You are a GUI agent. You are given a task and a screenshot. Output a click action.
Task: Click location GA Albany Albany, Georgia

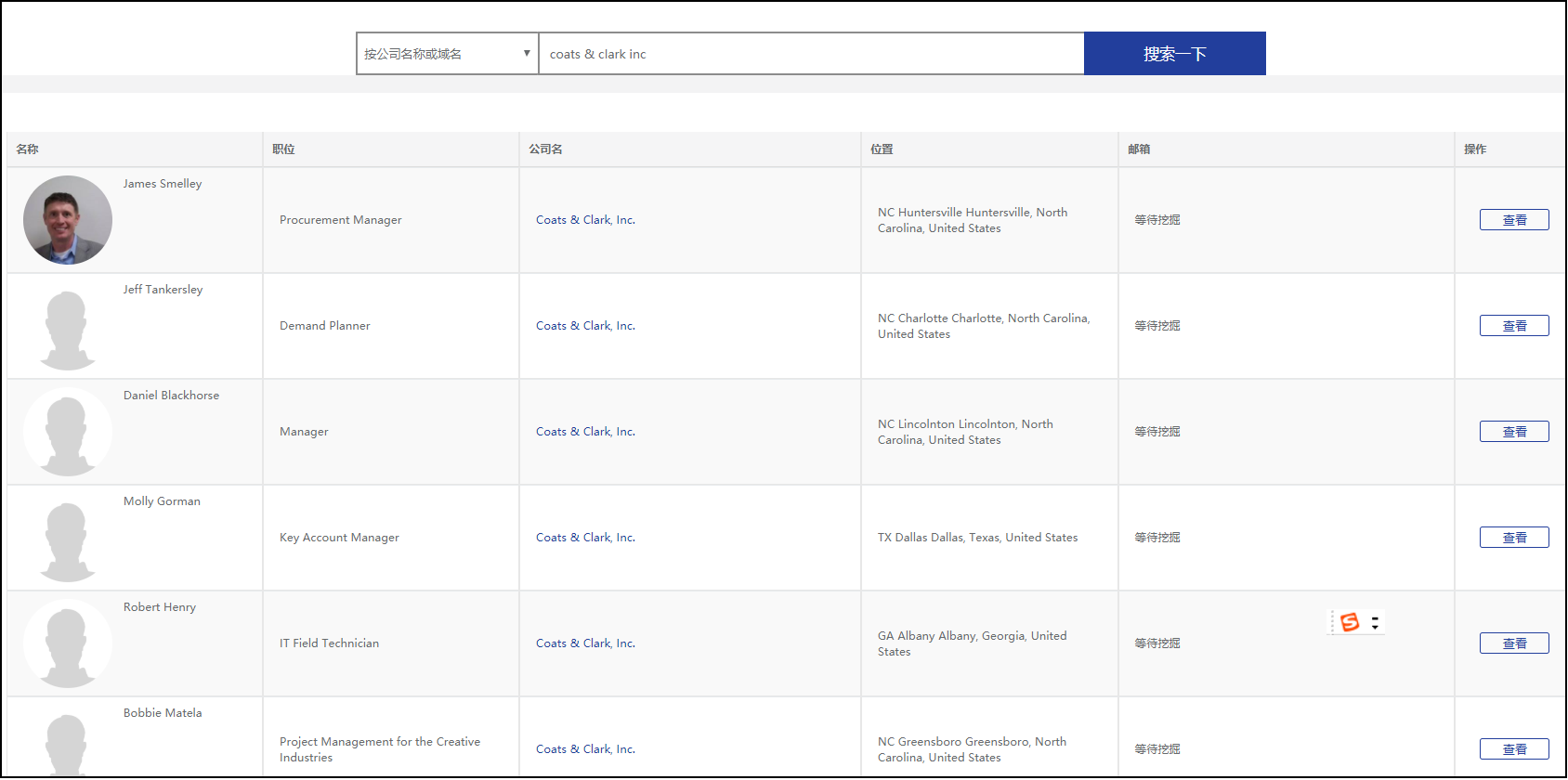[972, 643]
